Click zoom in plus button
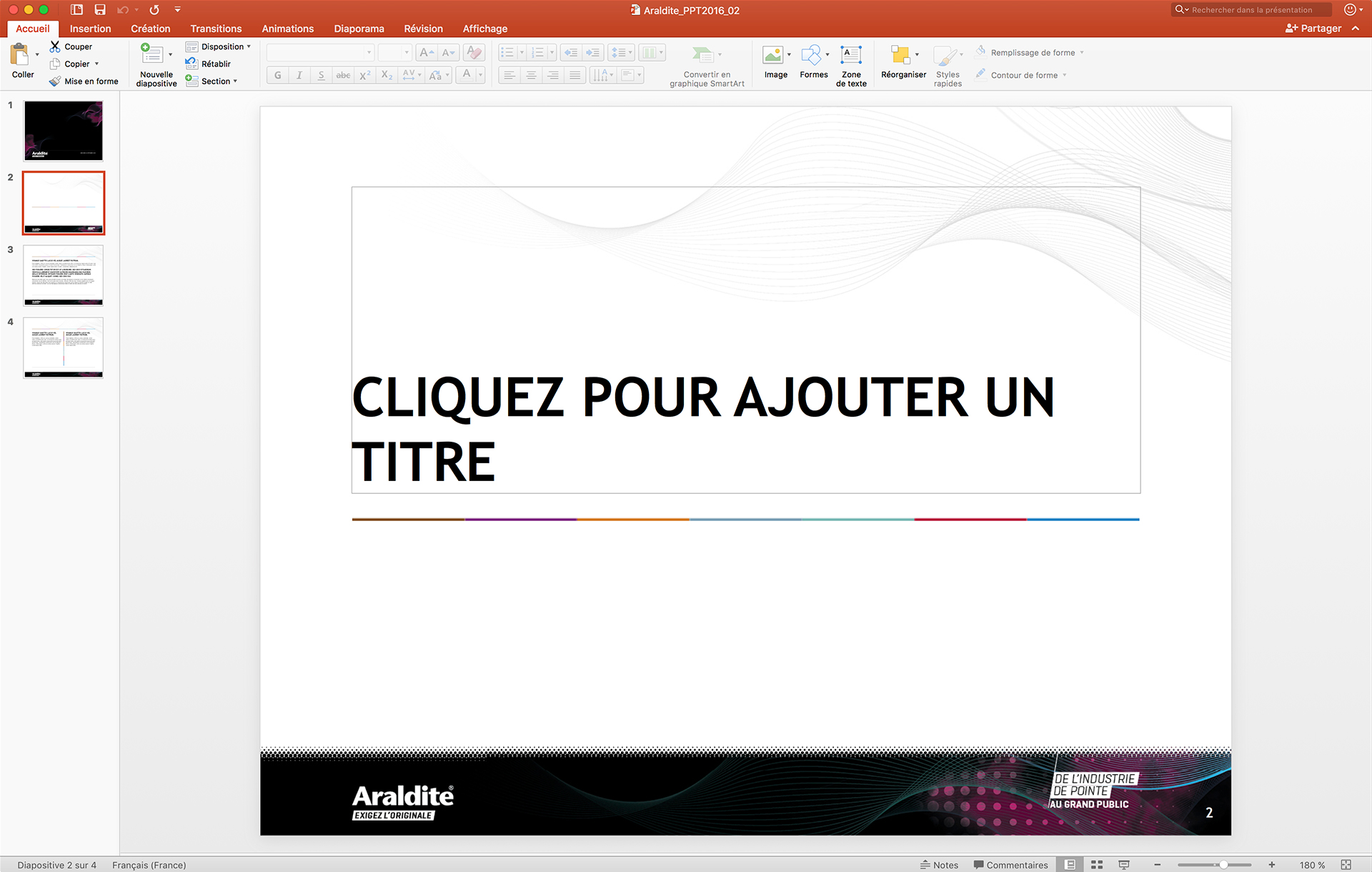Screen dimensions: 1372x872 click(x=1272, y=865)
